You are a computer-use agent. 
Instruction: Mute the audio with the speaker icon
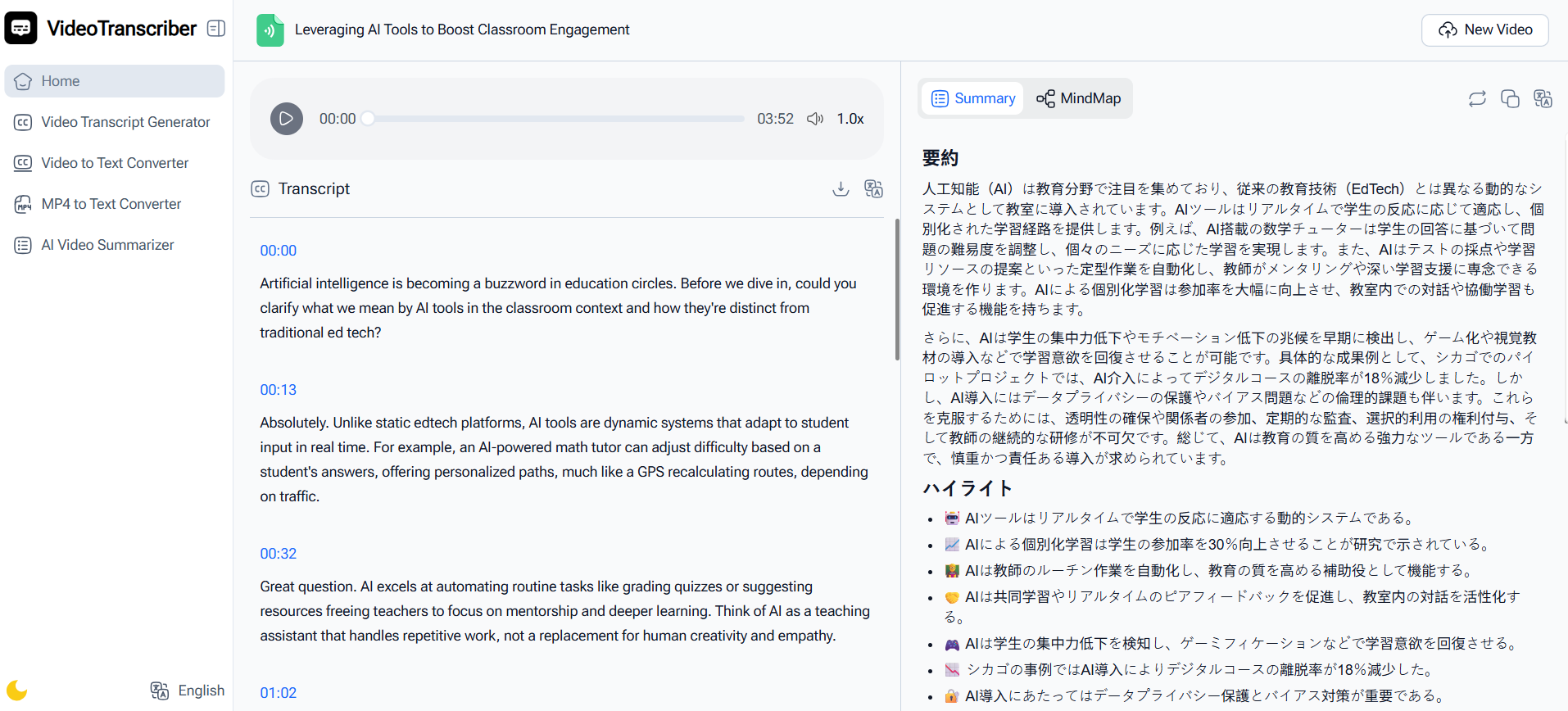[x=814, y=119]
